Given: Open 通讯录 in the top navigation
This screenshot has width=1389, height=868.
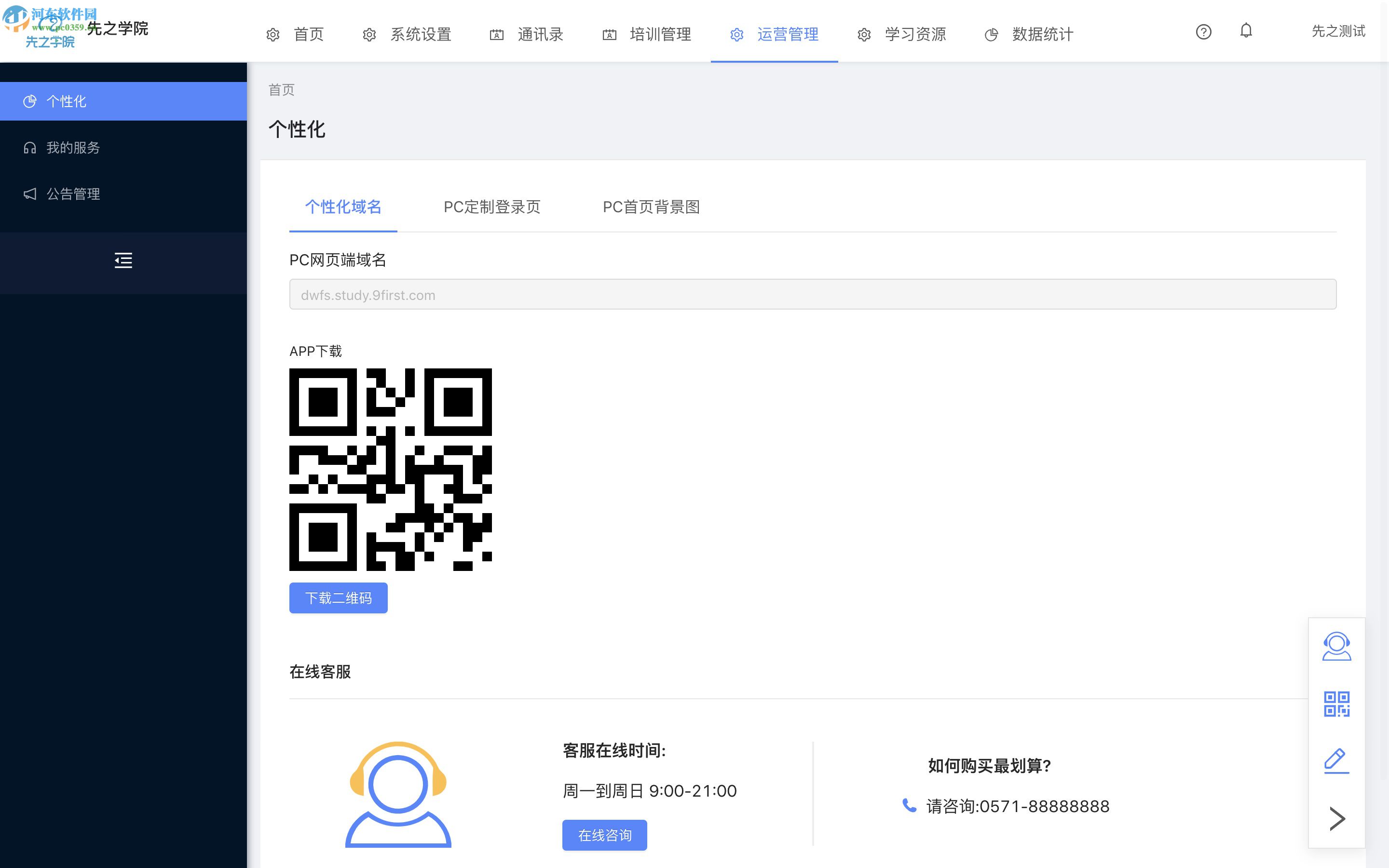Looking at the screenshot, I should 526,34.
